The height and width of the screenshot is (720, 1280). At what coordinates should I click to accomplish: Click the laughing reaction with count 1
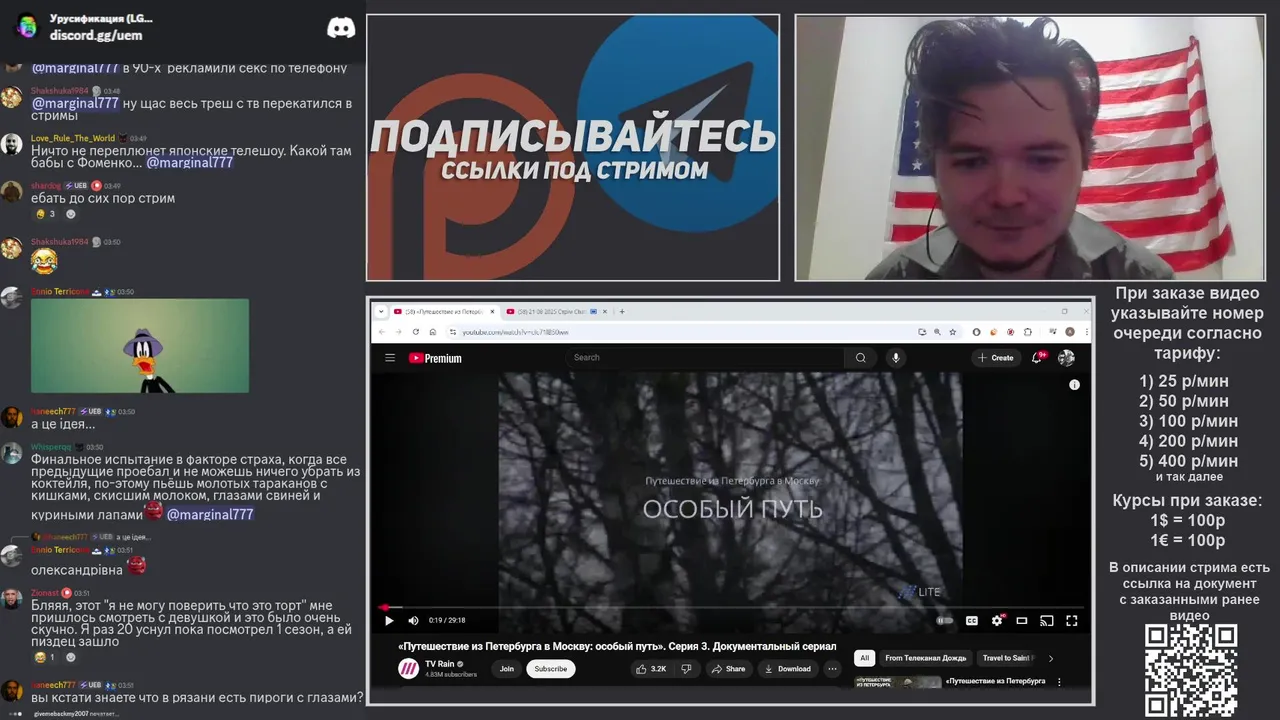pos(45,658)
